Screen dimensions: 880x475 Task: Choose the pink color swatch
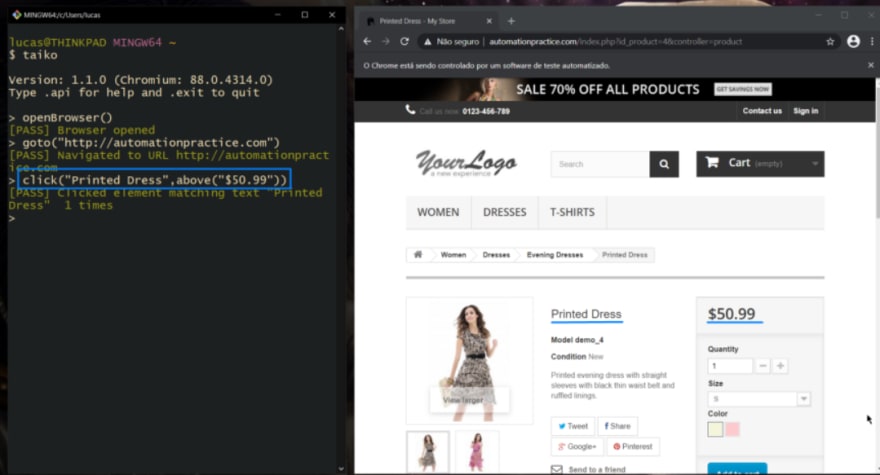(x=732, y=430)
